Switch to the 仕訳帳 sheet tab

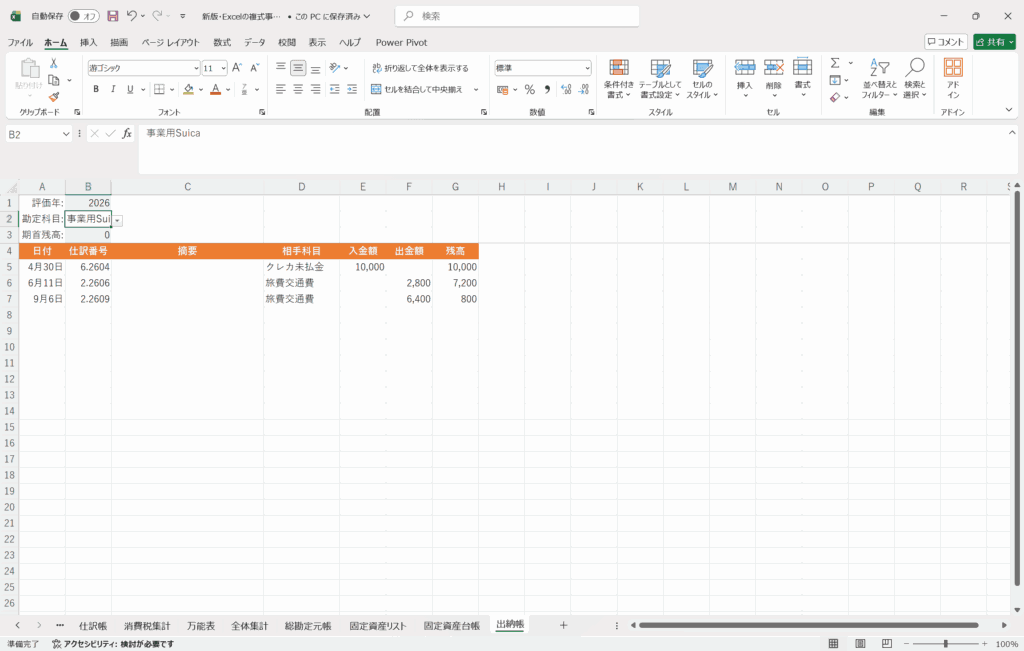[93, 625]
